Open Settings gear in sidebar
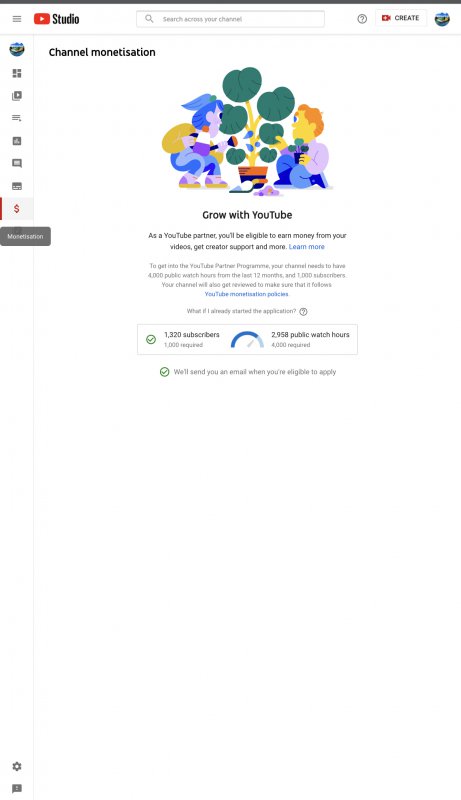Image resolution: width=461 pixels, height=800 pixels. tap(17, 766)
